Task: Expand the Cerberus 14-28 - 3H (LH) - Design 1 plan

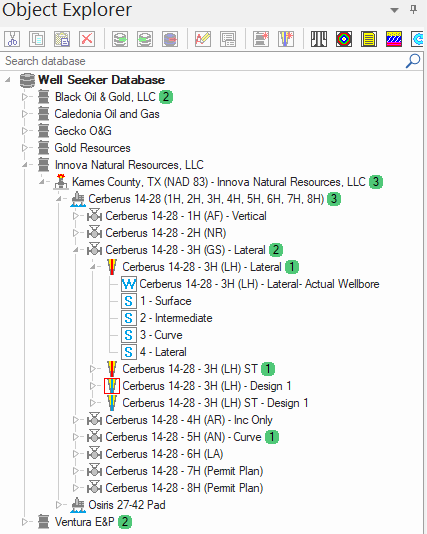Action: click(93, 386)
